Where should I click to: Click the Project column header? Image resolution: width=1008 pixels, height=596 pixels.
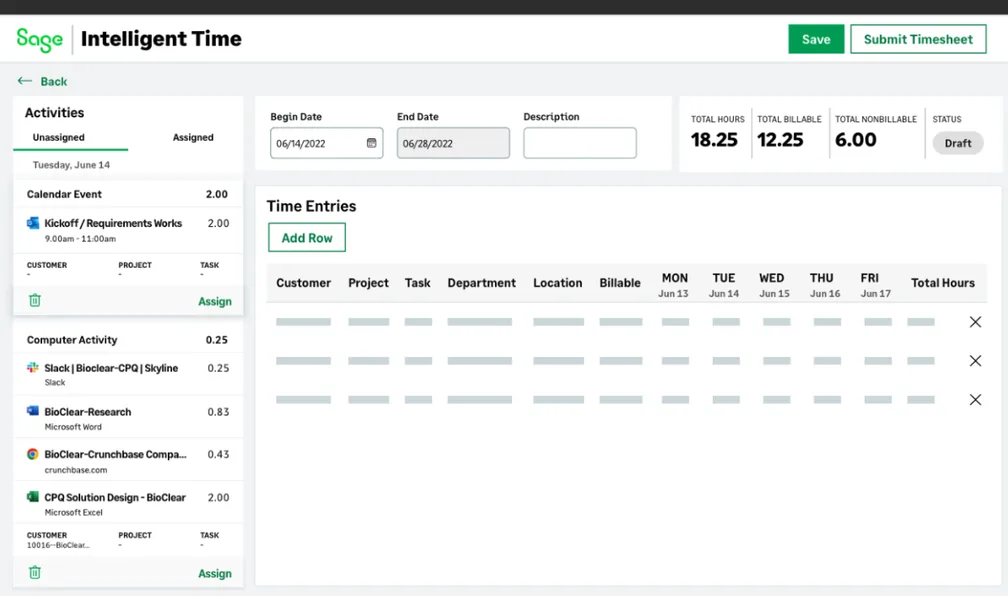368,283
